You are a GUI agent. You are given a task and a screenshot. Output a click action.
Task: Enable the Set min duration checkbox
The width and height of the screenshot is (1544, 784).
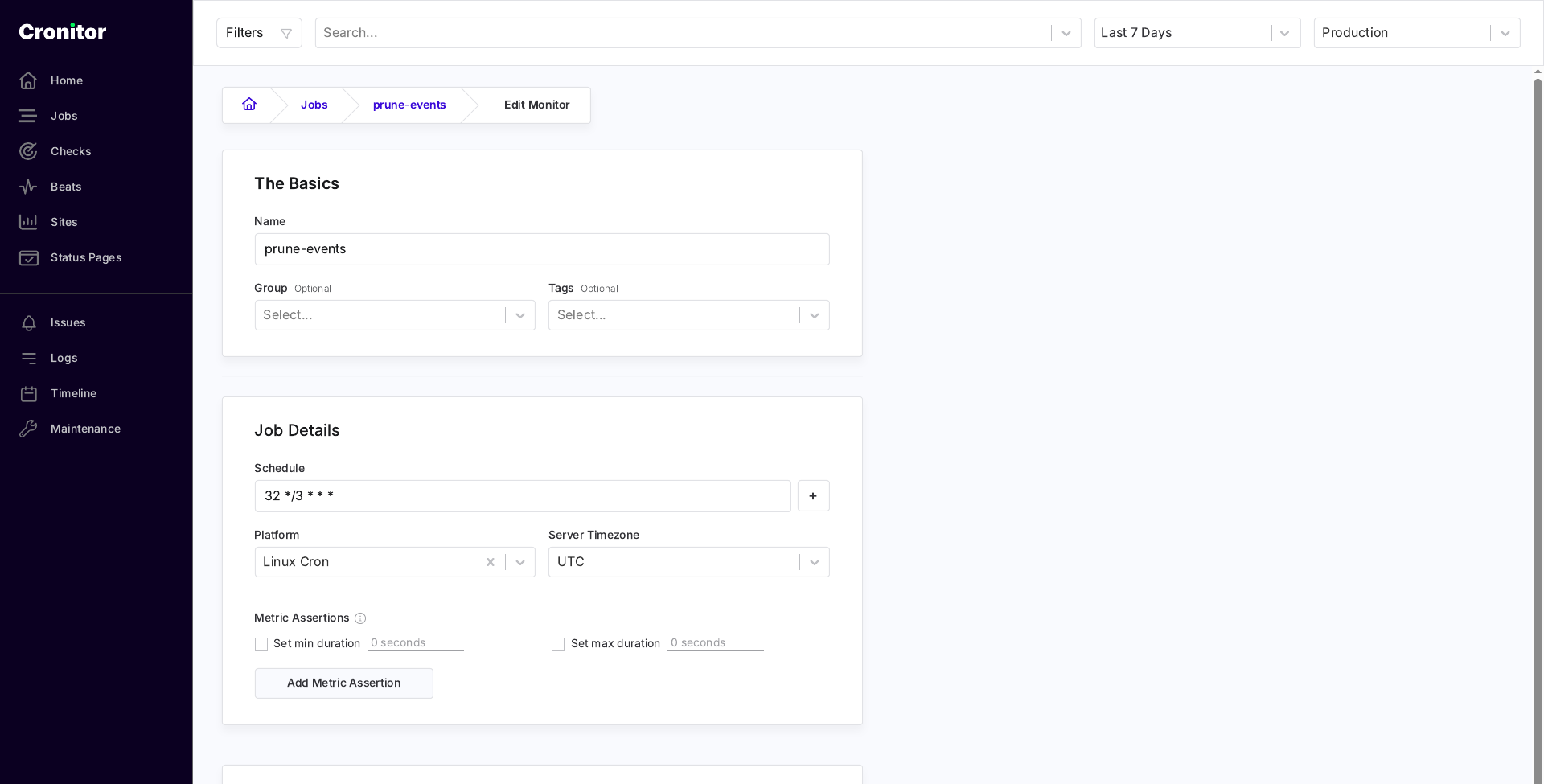click(261, 644)
